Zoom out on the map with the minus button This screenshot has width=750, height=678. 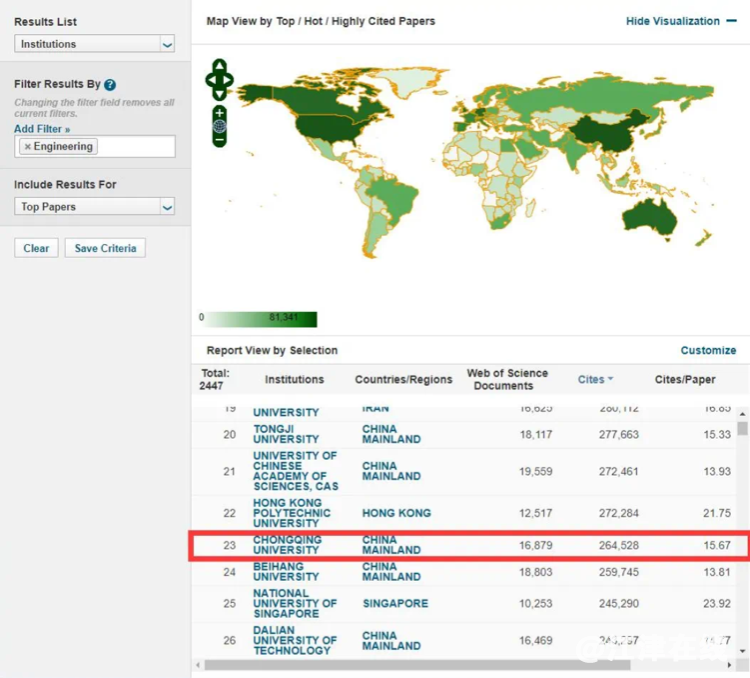tap(220, 140)
